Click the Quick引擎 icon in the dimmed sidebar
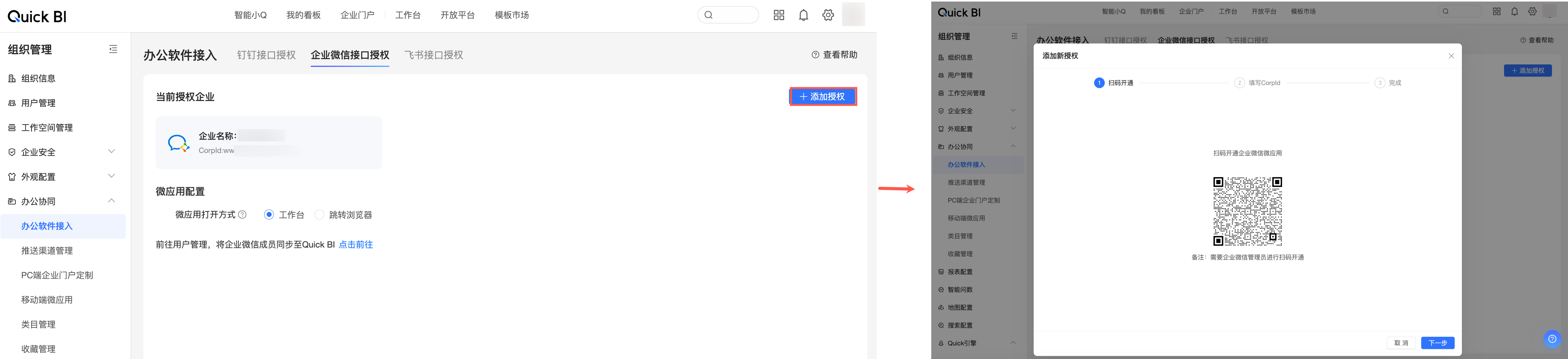This screenshot has width=1568, height=359. 941,344
